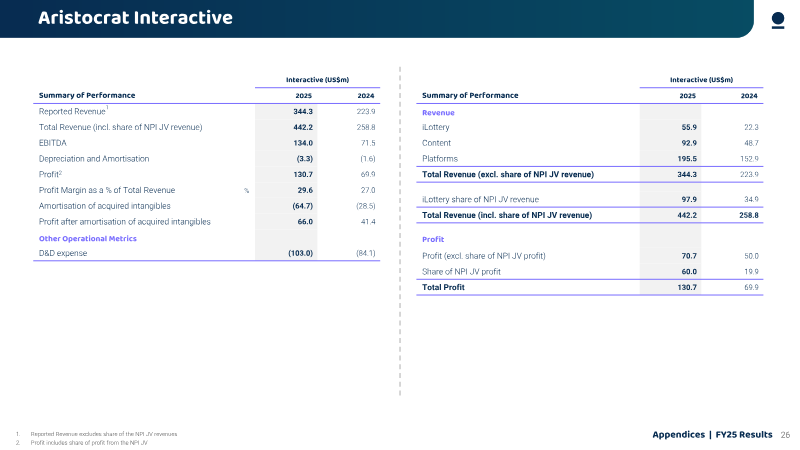Viewport: 800px width, 450px height.
Task: Click the Appendices | FY25 Results footer text
Action: point(712,435)
